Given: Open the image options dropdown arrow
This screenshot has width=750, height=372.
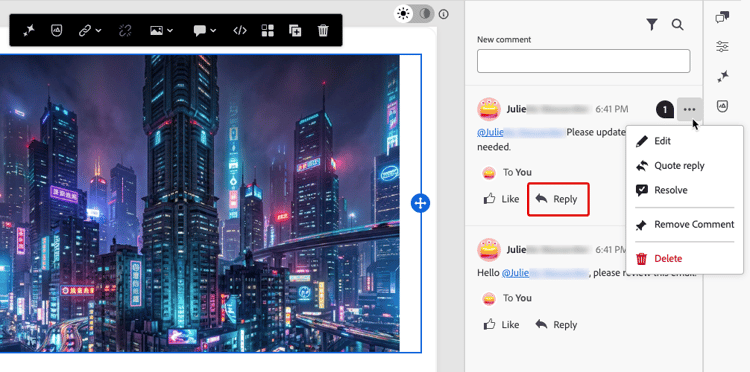Looking at the screenshot, I should tap(170, 31).
